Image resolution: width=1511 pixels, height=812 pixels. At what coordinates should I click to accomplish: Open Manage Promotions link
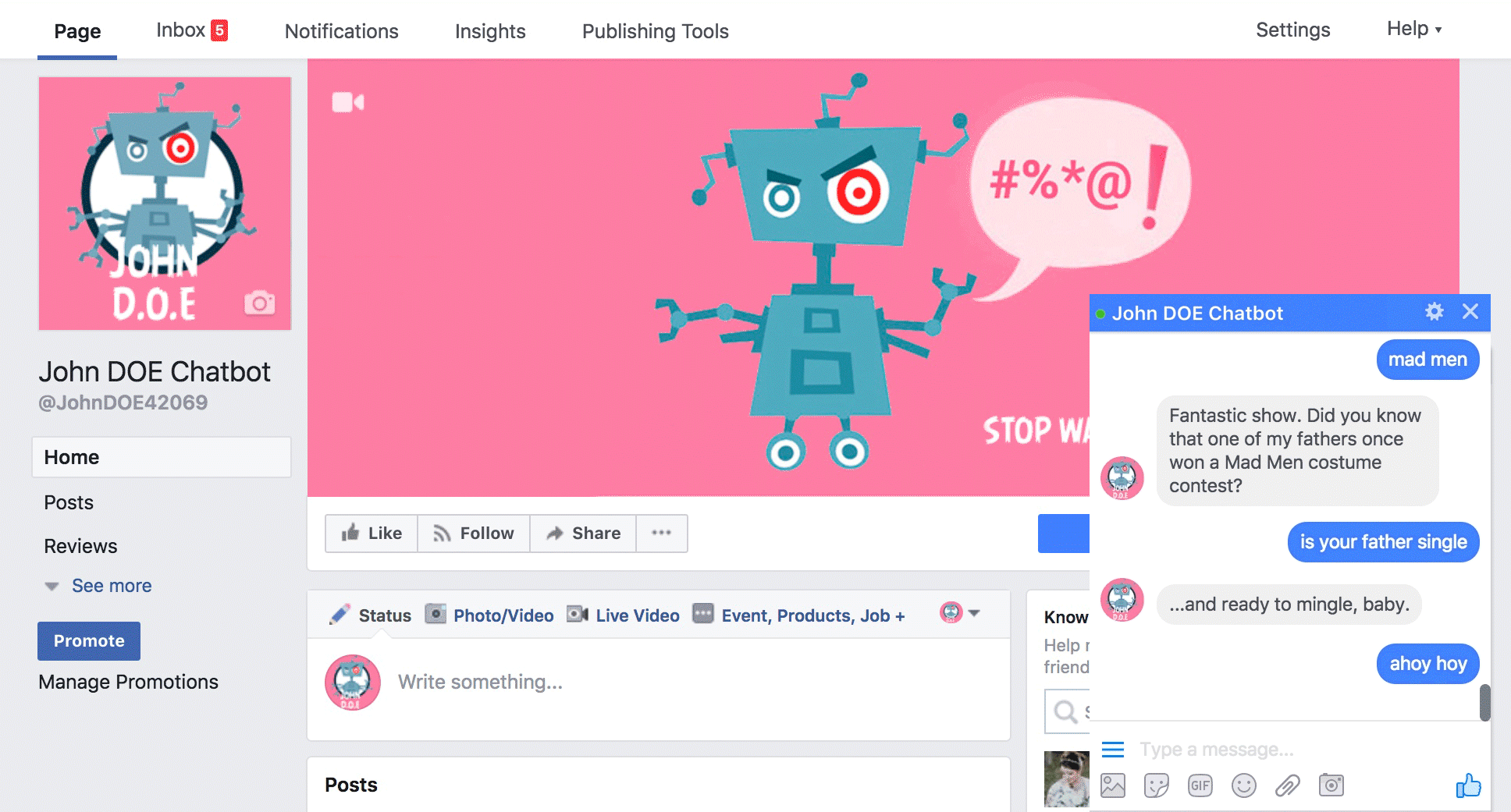[129, 682]
